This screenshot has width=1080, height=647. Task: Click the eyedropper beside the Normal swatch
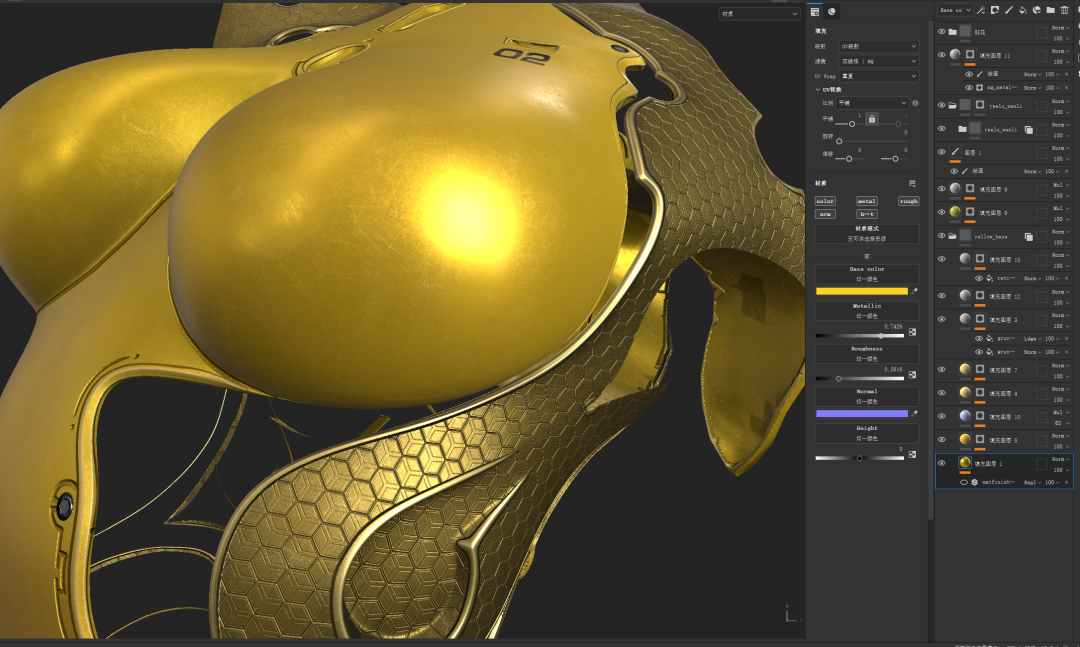pos(914,413)
